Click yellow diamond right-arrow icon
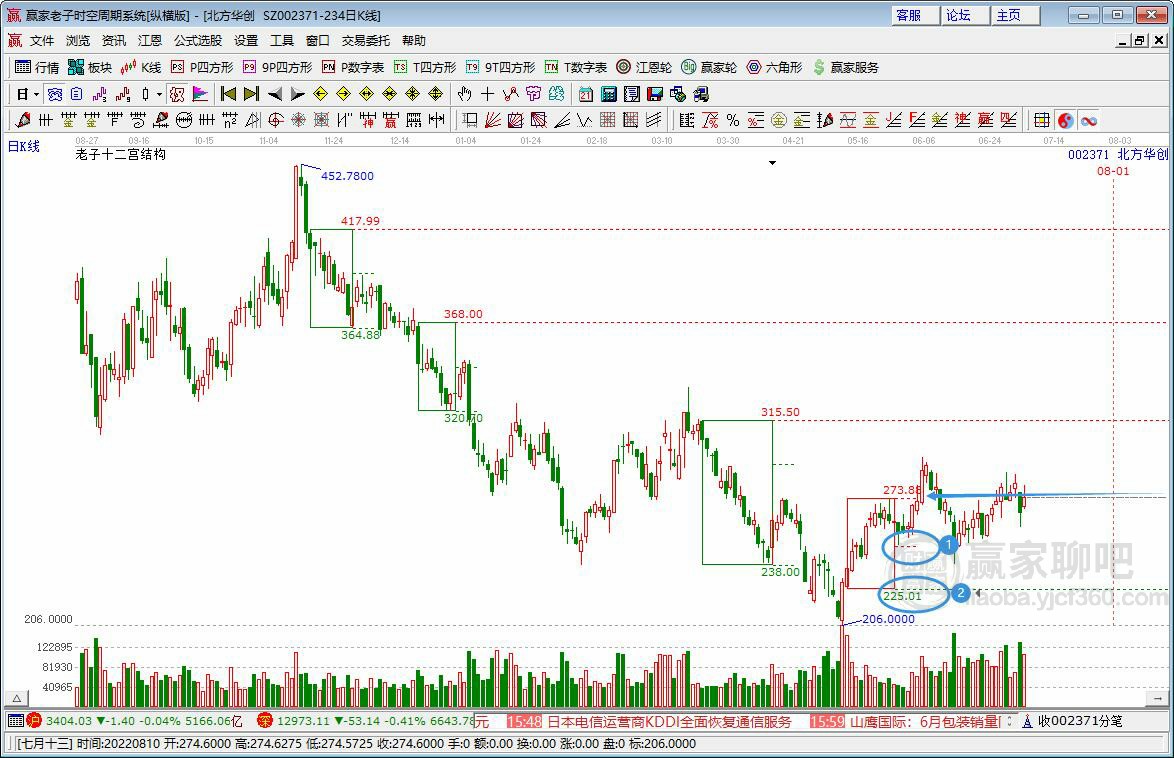This screenshot has width=1174, height=758. (344, 94)
